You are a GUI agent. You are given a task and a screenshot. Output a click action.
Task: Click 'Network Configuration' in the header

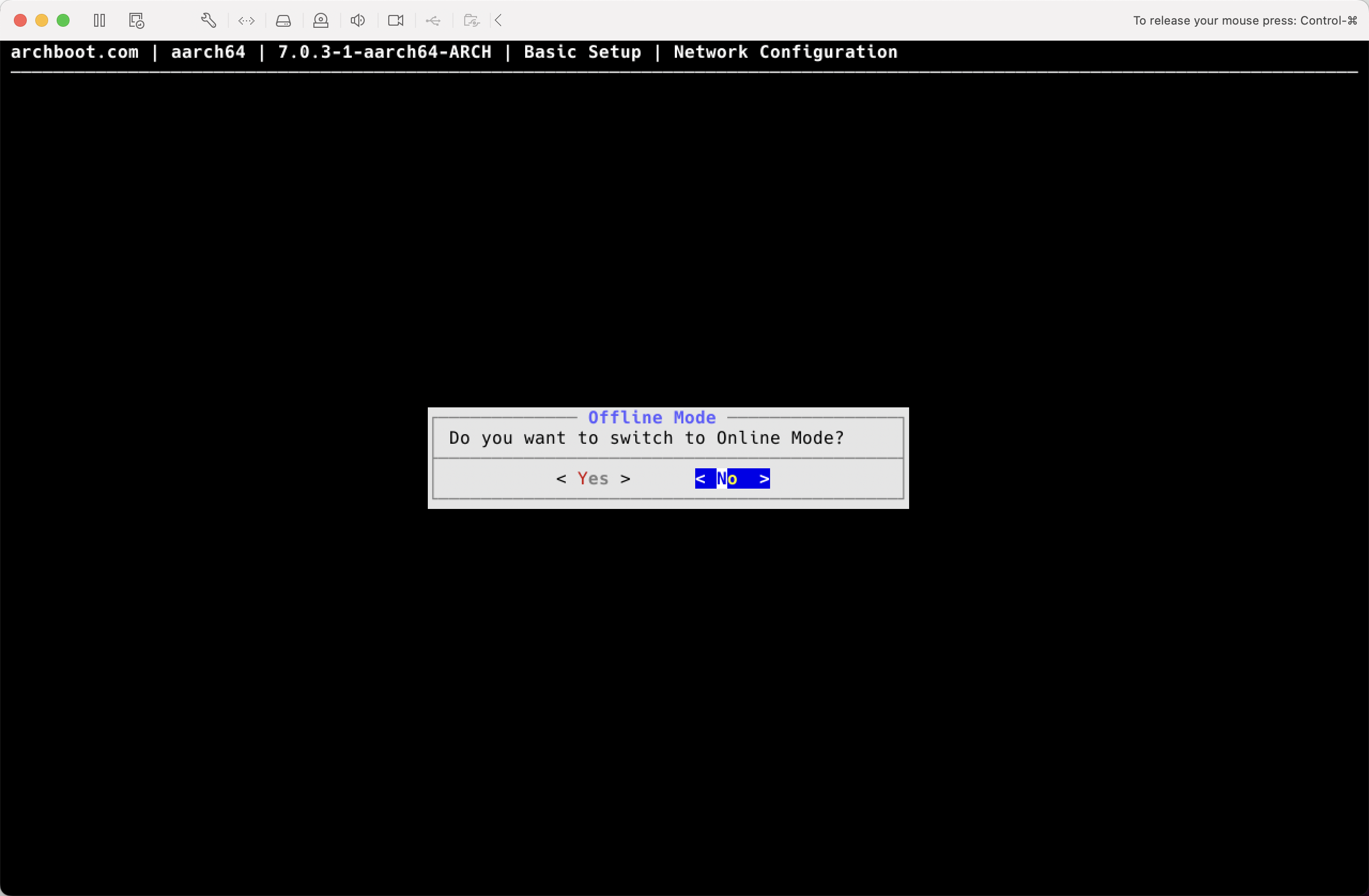click(x=785, y=52)
